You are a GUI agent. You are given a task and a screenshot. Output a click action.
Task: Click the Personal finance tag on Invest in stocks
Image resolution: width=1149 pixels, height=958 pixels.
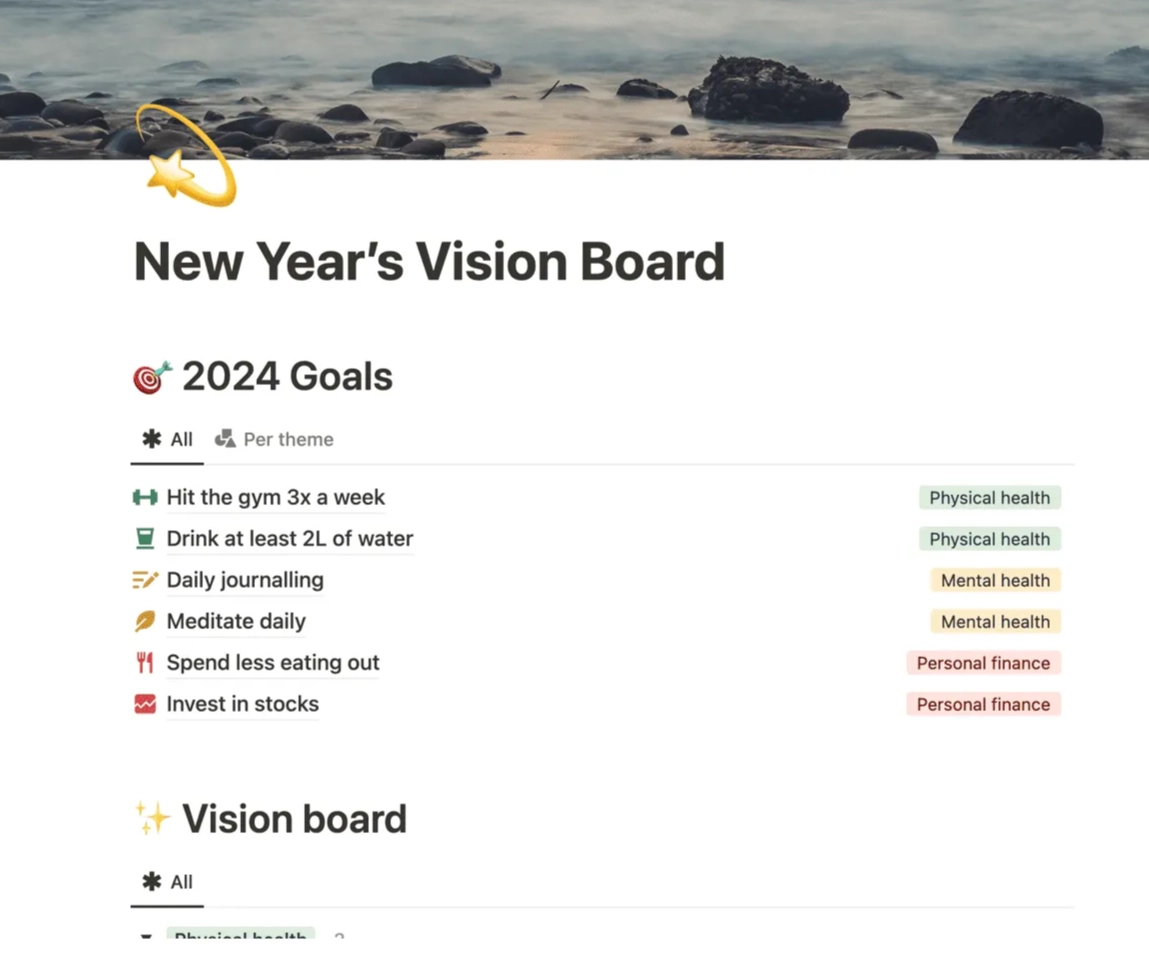[x=982, y=704]
